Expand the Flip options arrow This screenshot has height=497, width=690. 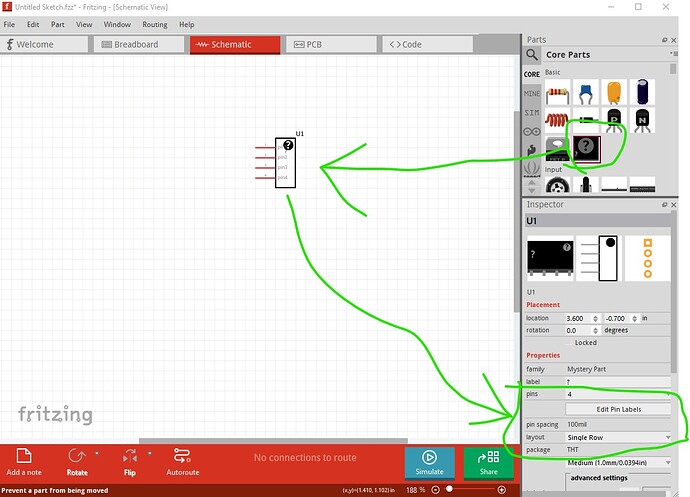pos(150,453)
